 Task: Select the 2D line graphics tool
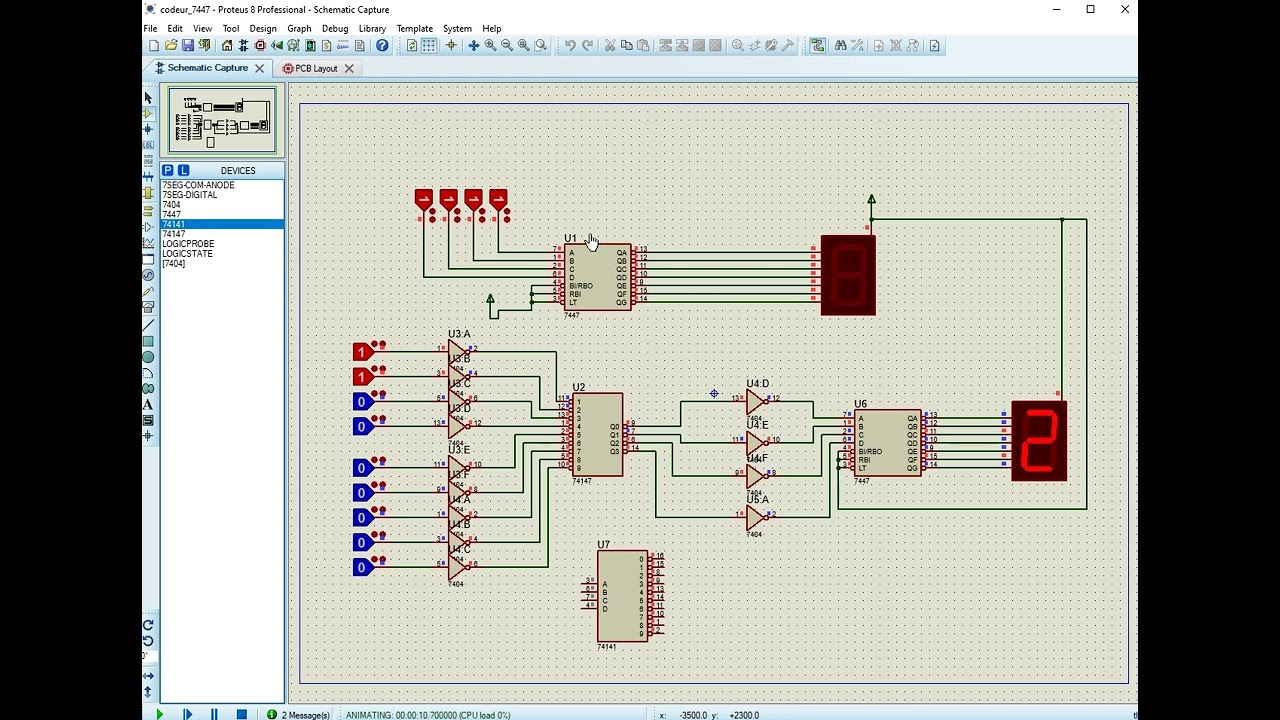coord(148,326)
